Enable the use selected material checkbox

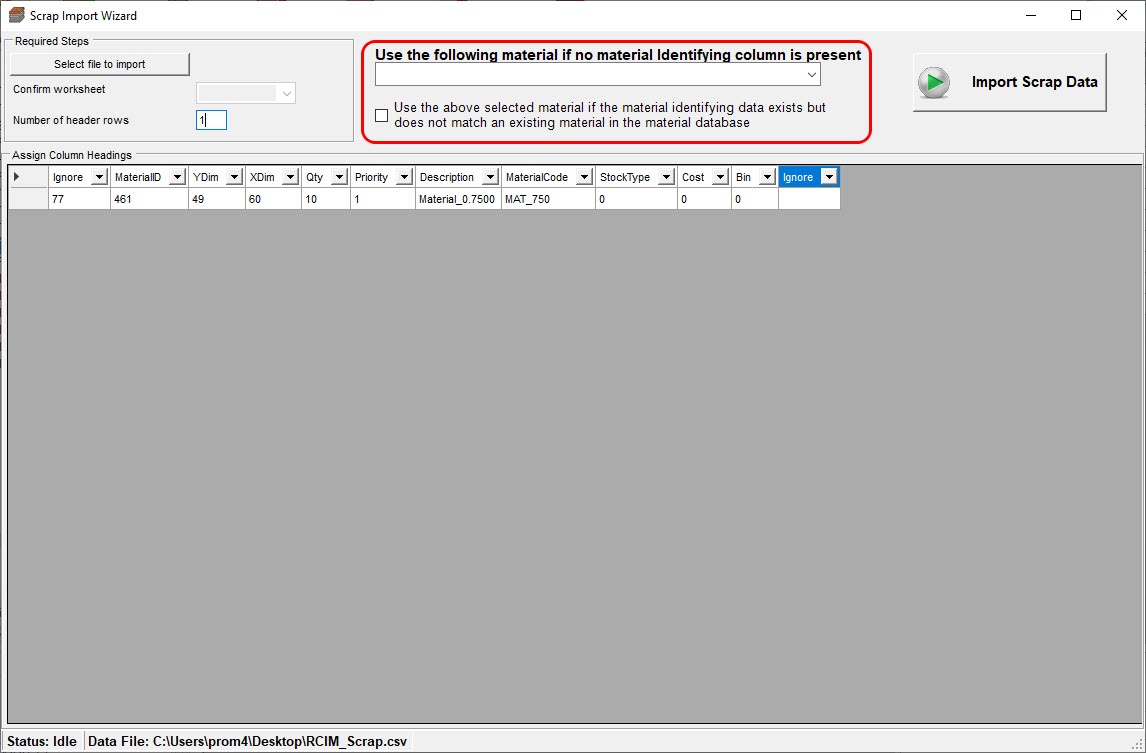[382, 115]
